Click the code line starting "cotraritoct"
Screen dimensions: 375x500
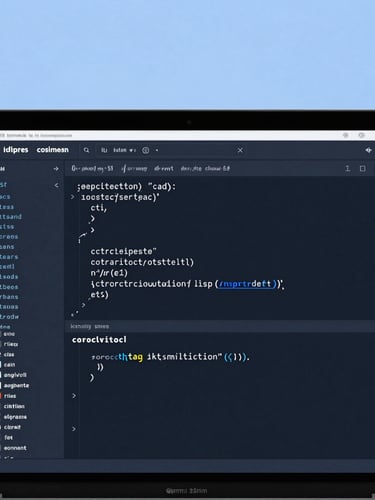[x=142, y=262]
